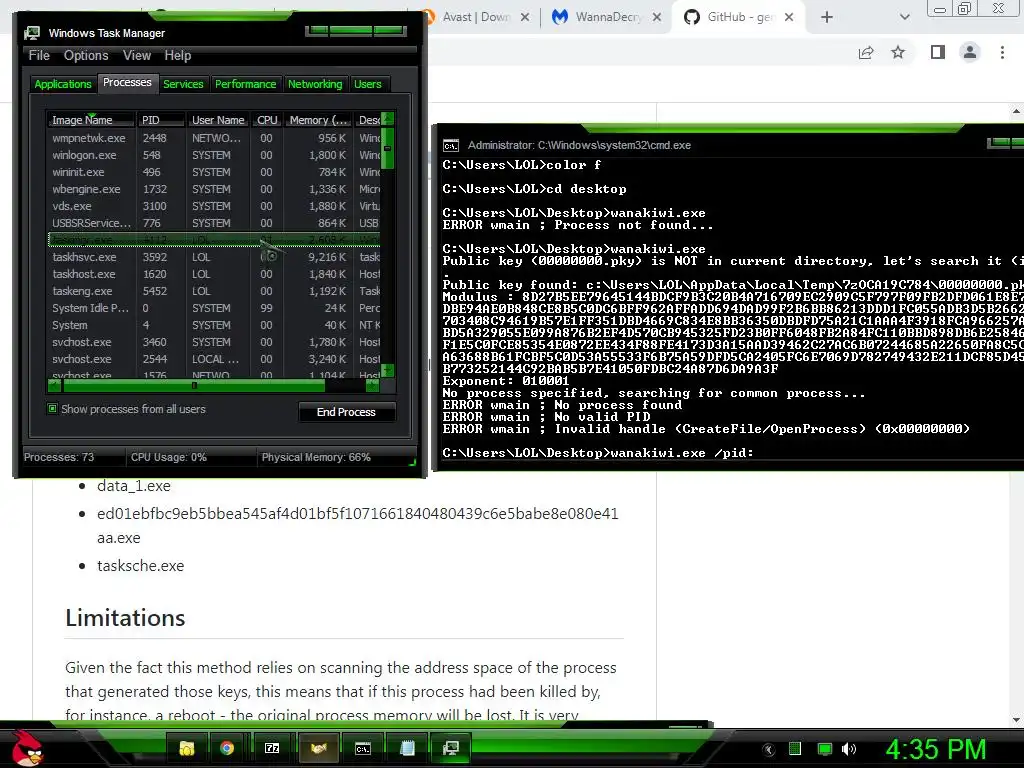Click process list horizontal scroll right arrow
Image resolution: width=1024 pixels, height=768 pixels.
(372, 385)
